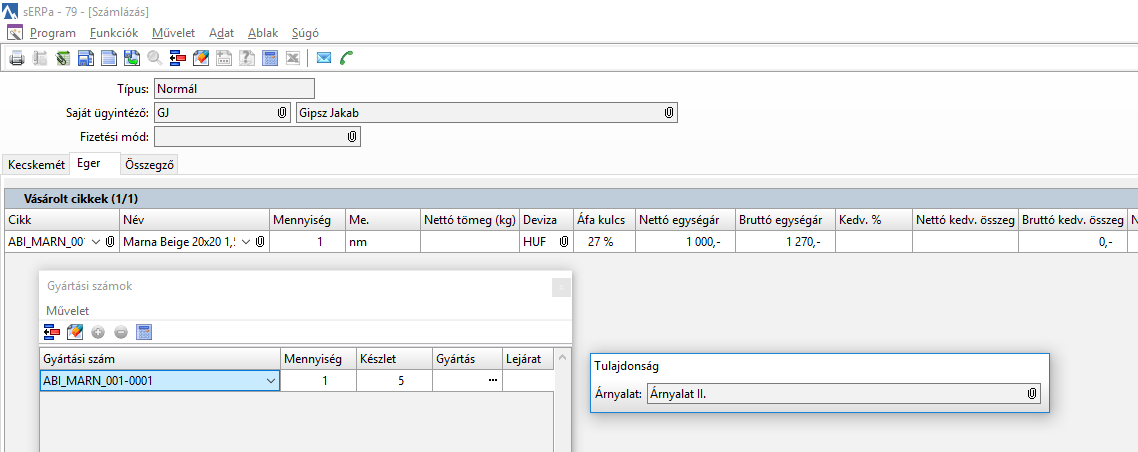Open the Funkciók menu
The height and width of the screenshot is (452, 1138).
click(x=113, y=33)
